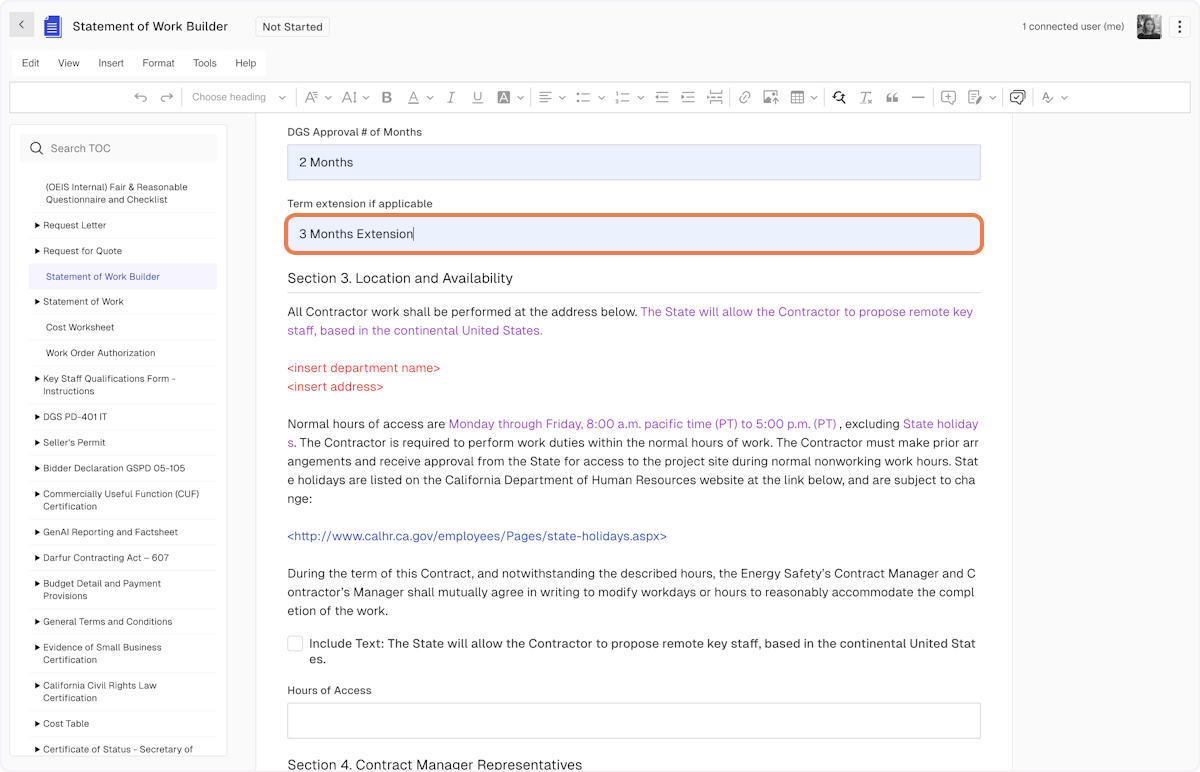
Task: Increase paragraph indent
Action: click(688, 97)
